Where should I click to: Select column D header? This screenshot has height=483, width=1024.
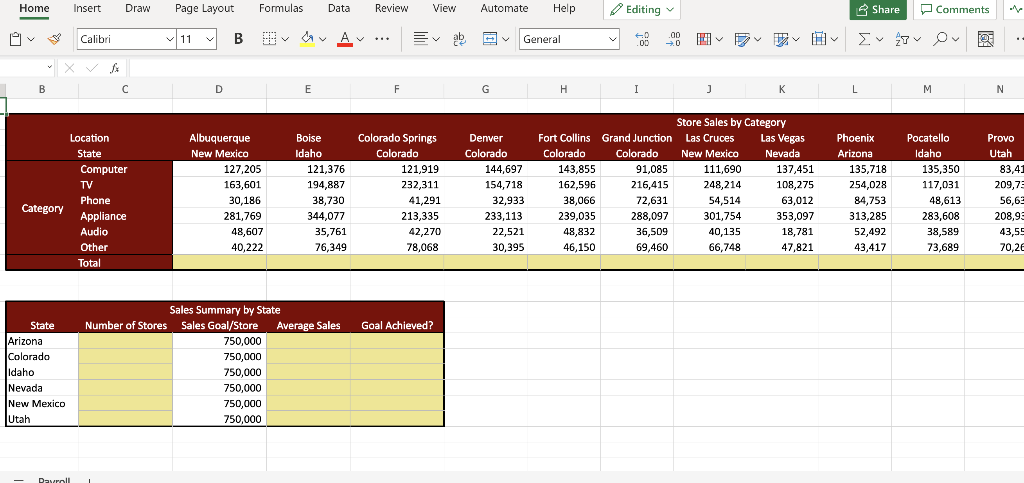[219, 91]
